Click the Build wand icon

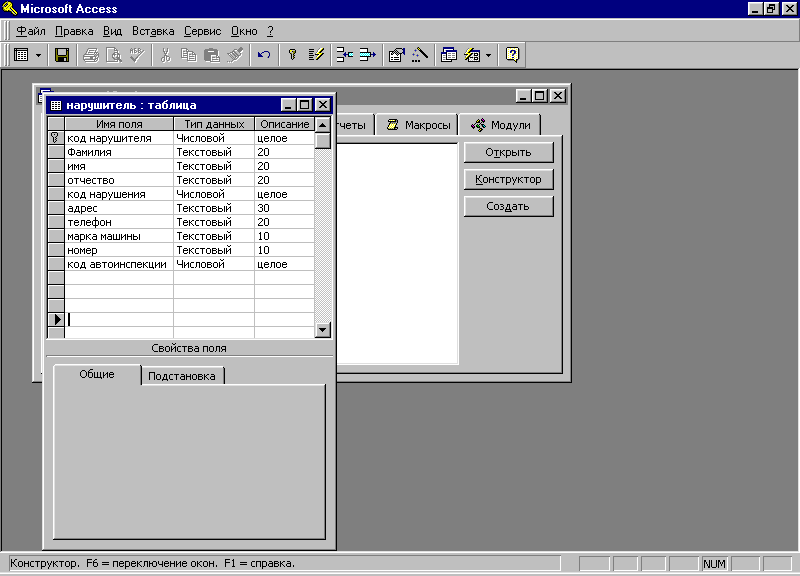coord(419,55)
